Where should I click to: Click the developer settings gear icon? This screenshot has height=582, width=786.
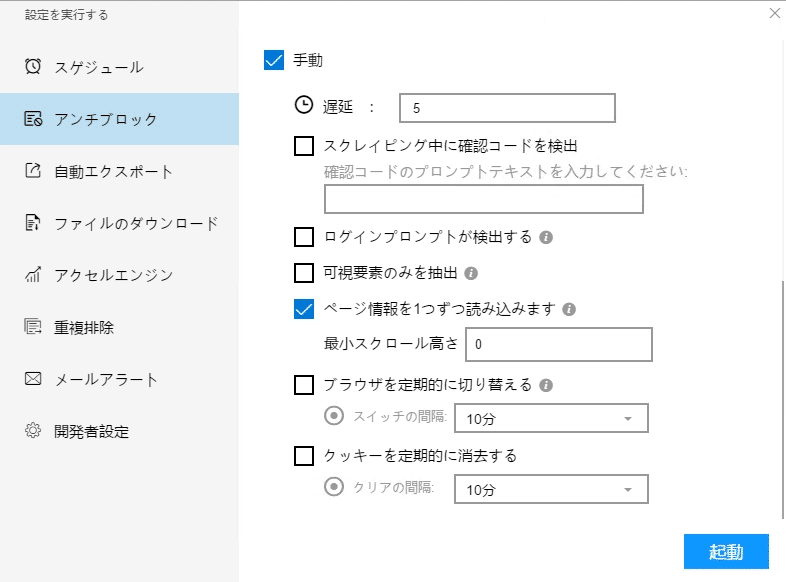tap(33, 431)
